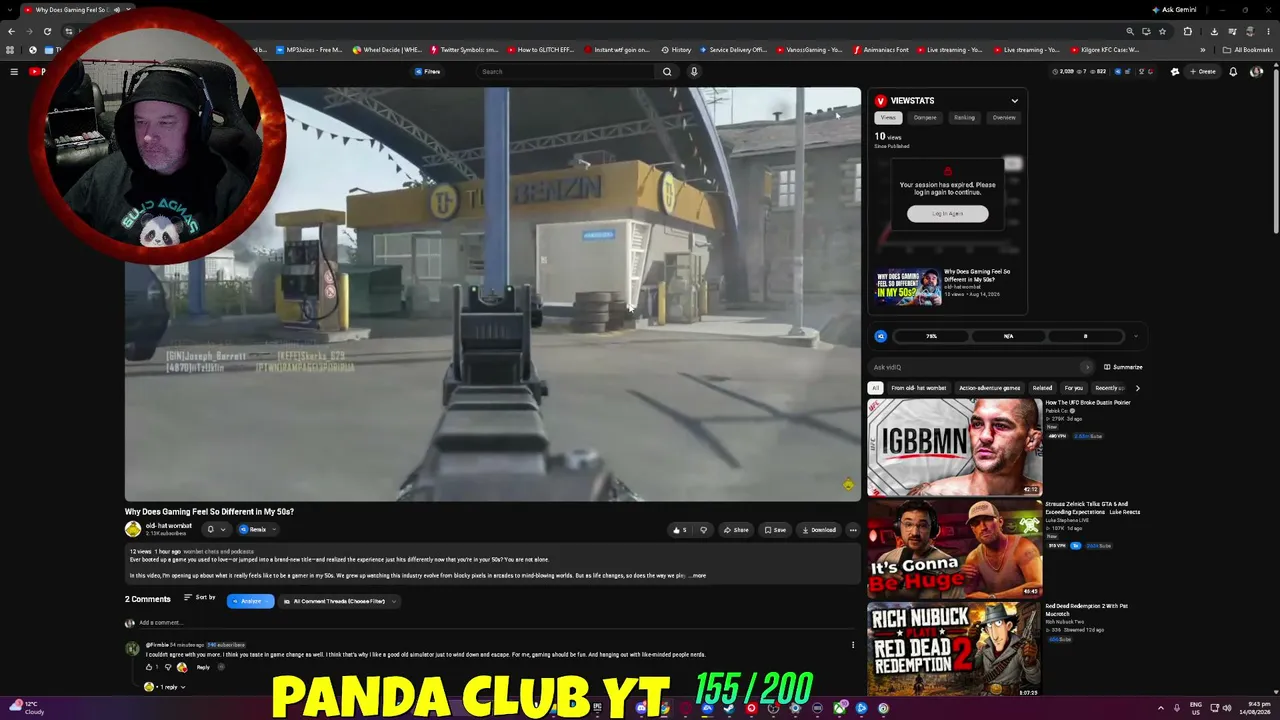
Task: Open the Analyze comments dropdown
Action: (250, 601)
